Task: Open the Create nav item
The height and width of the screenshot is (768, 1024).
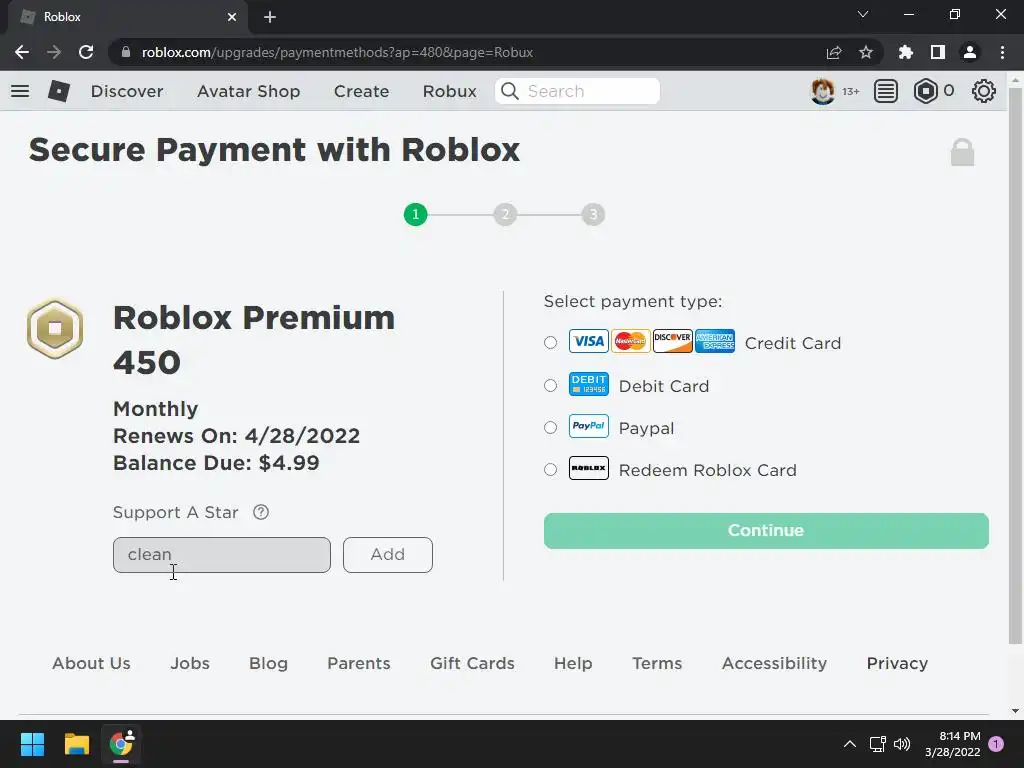Action: pos(361,91)
